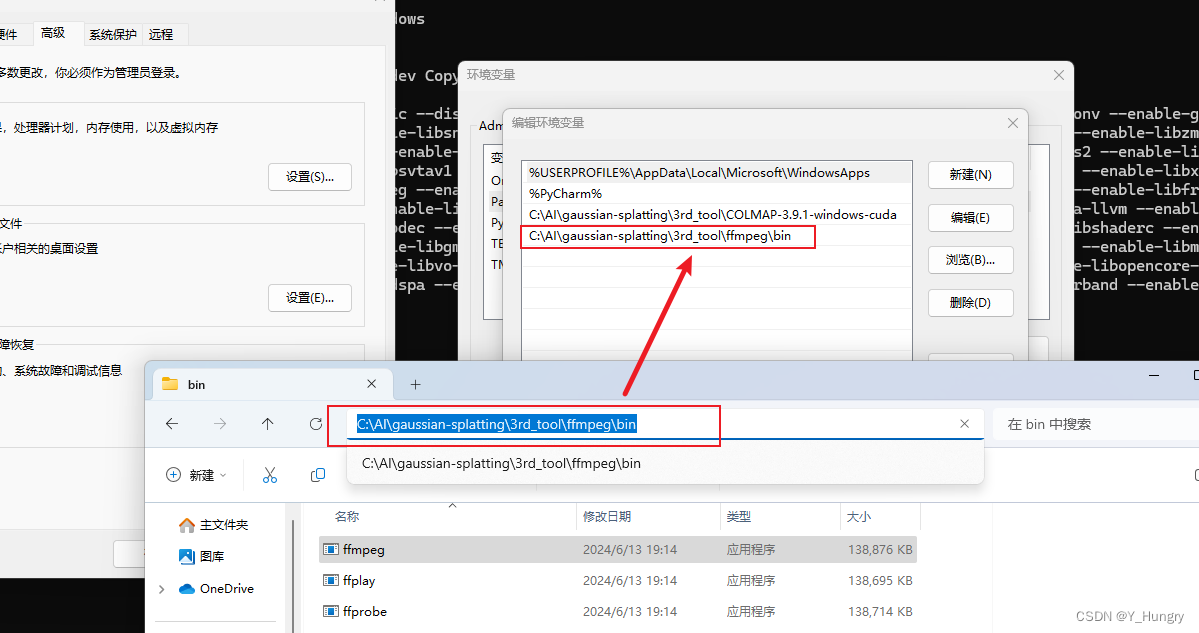
Task: Select the COLMAP-3.9.1-windows-cuda path entry
Action: click(x=716, y=215)
